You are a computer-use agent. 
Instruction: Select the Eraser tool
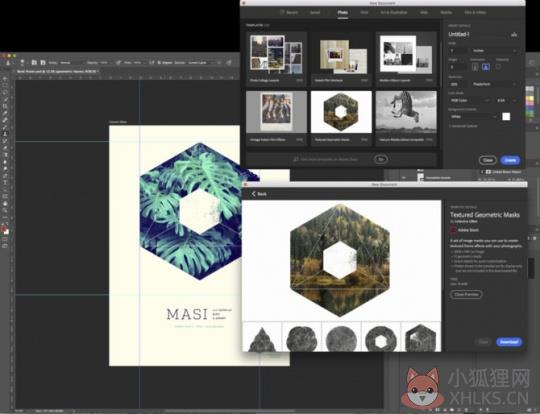point(5,147)
